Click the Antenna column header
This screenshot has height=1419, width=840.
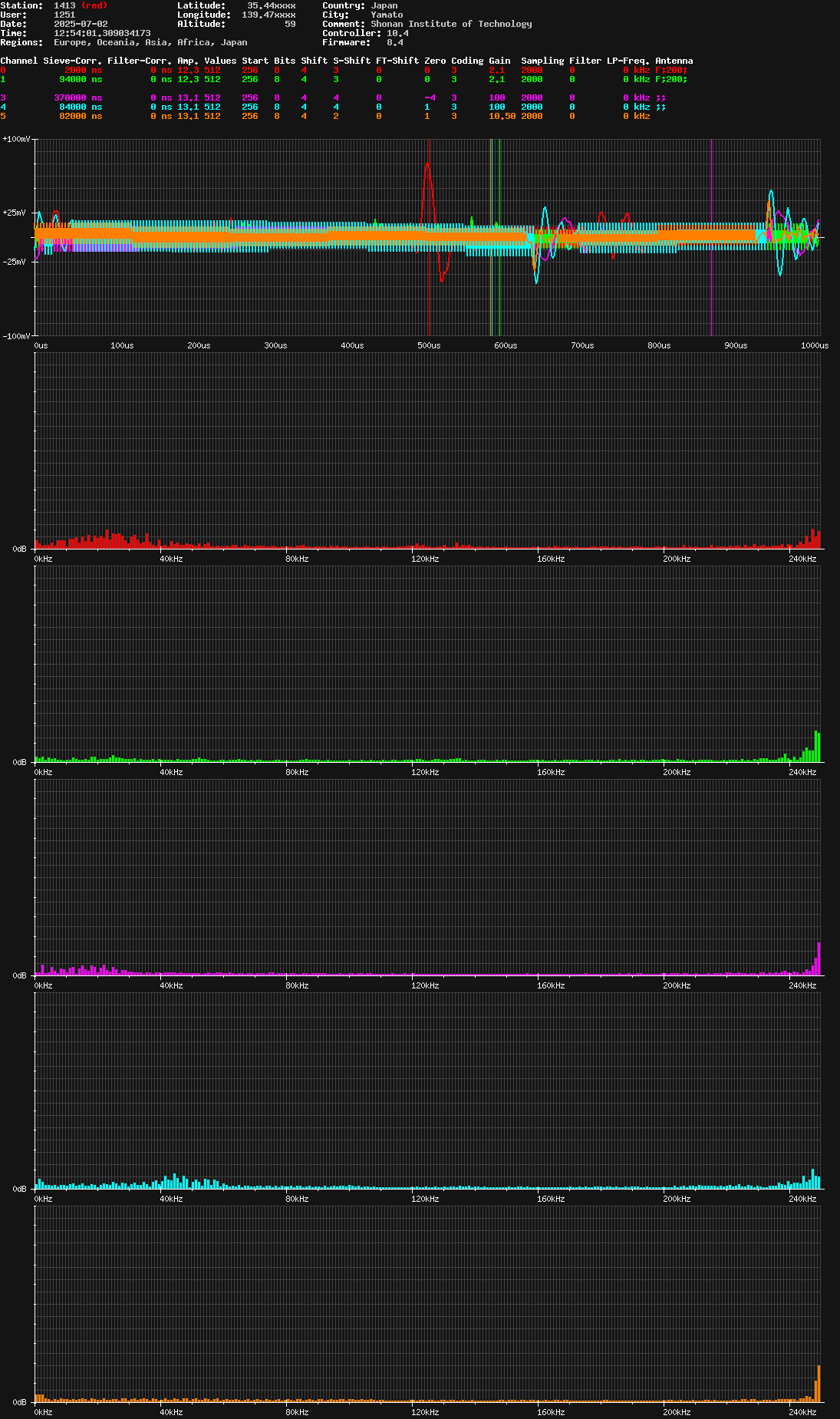click(674, 61)
